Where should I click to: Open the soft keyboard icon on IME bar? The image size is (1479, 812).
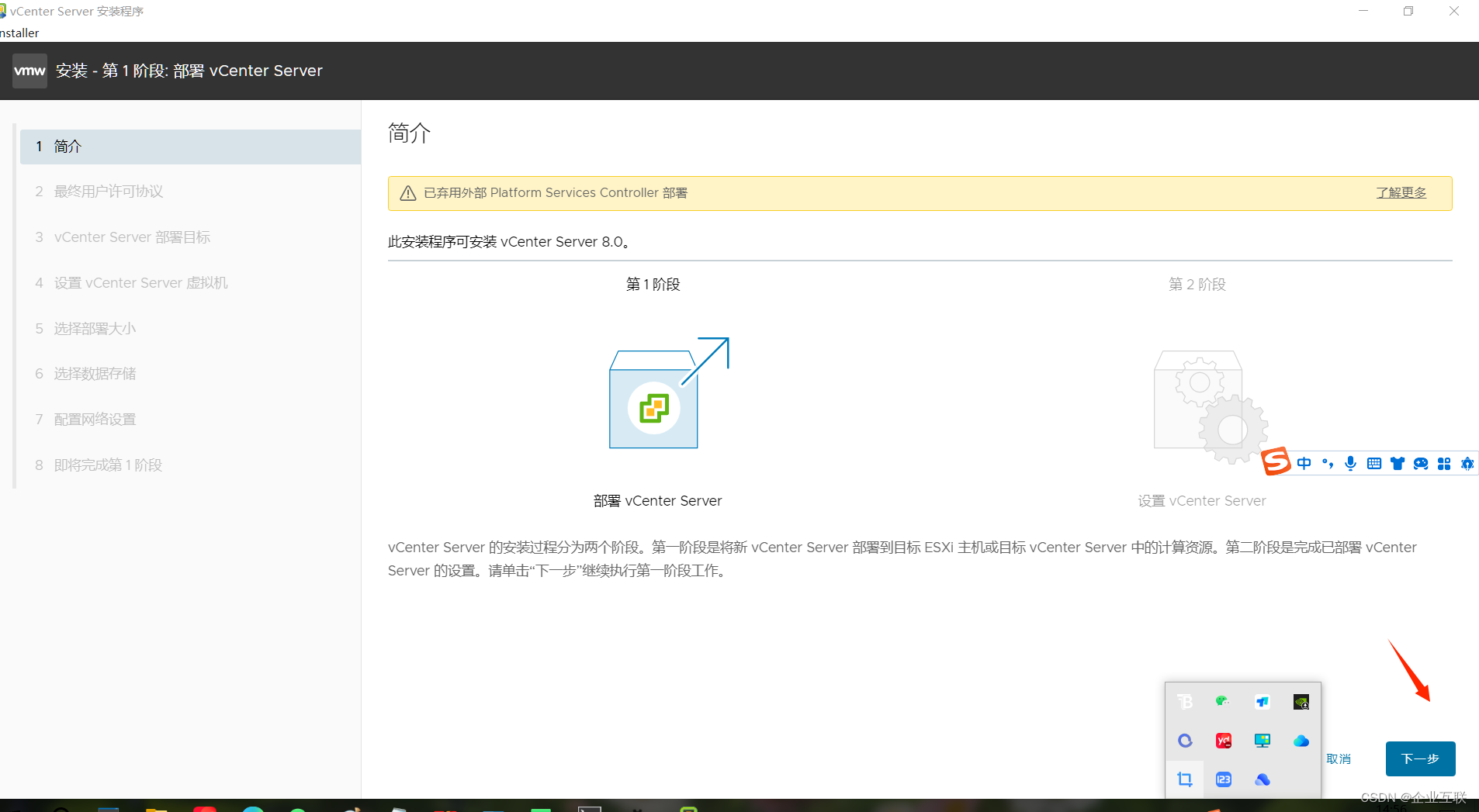pos(1374,464)
